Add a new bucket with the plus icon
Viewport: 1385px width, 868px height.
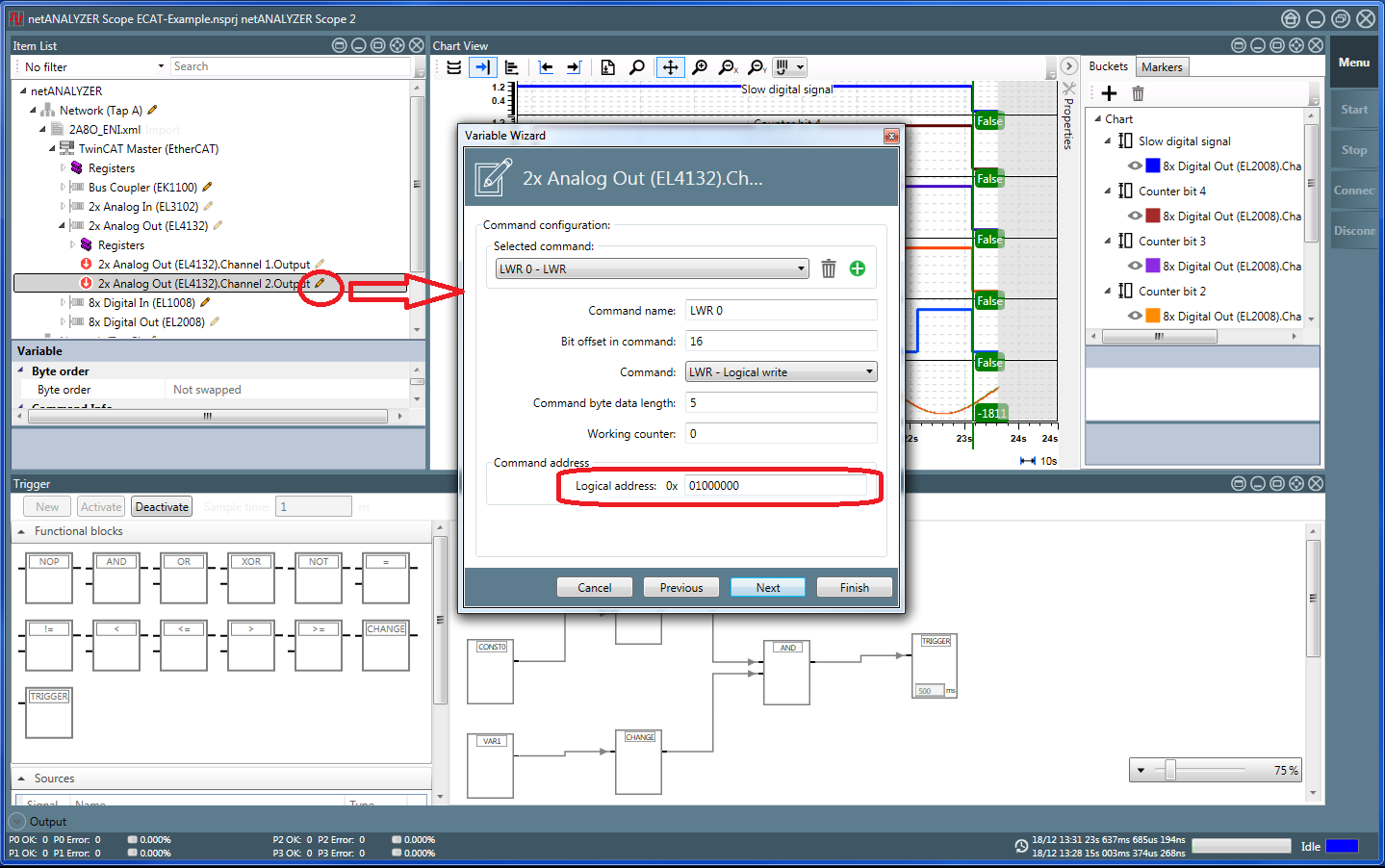point(1111,92)
